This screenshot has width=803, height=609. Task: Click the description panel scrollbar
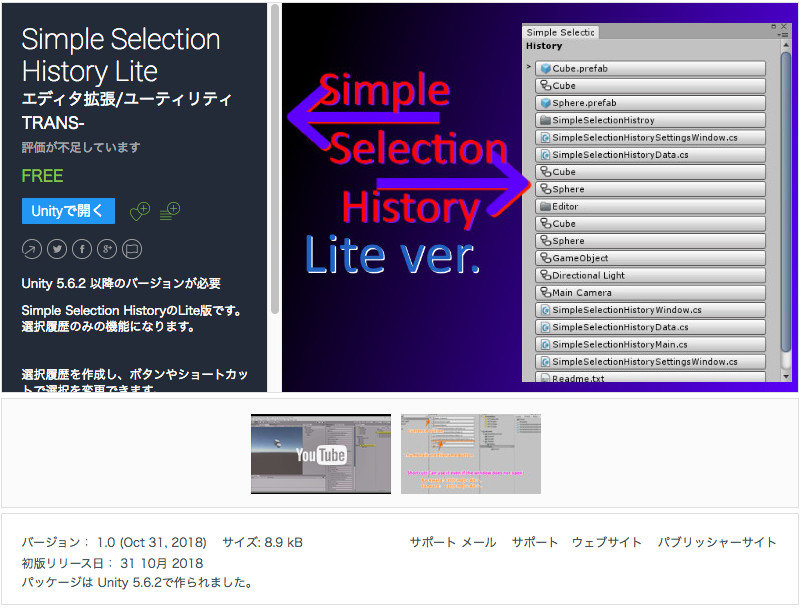pos(275,159)
